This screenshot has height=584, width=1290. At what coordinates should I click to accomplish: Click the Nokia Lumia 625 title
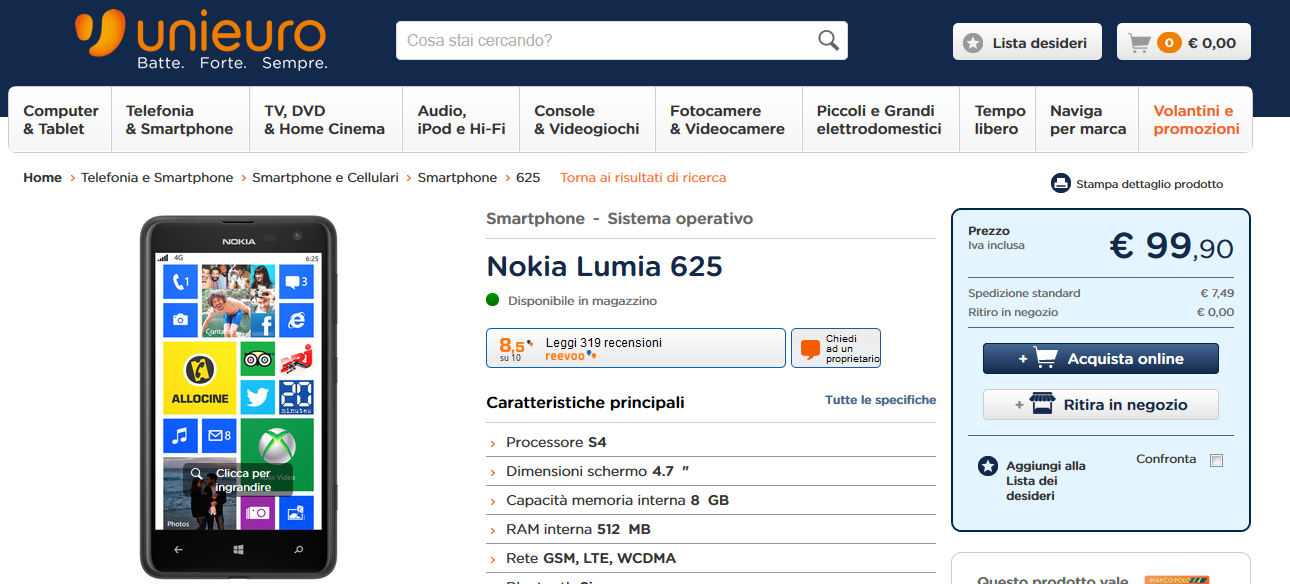(604, 266)
